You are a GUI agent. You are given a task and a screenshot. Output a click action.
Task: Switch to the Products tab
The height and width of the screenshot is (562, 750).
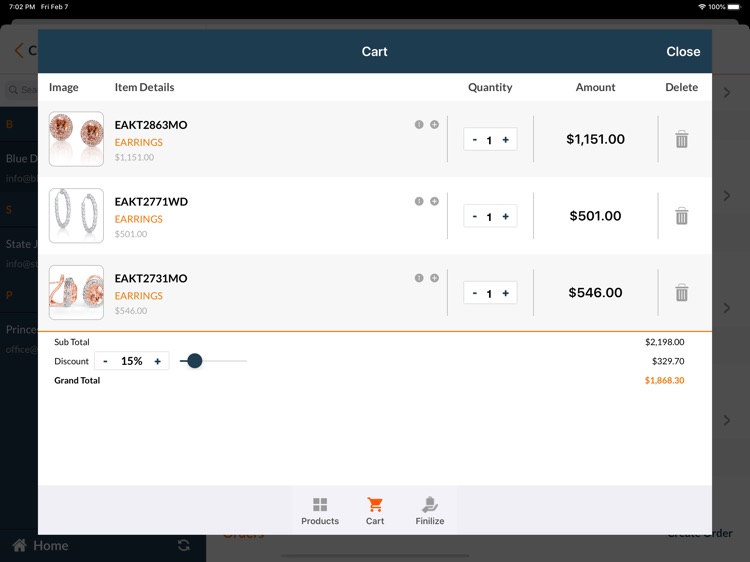pyautogui.click(x=320, y=511)
